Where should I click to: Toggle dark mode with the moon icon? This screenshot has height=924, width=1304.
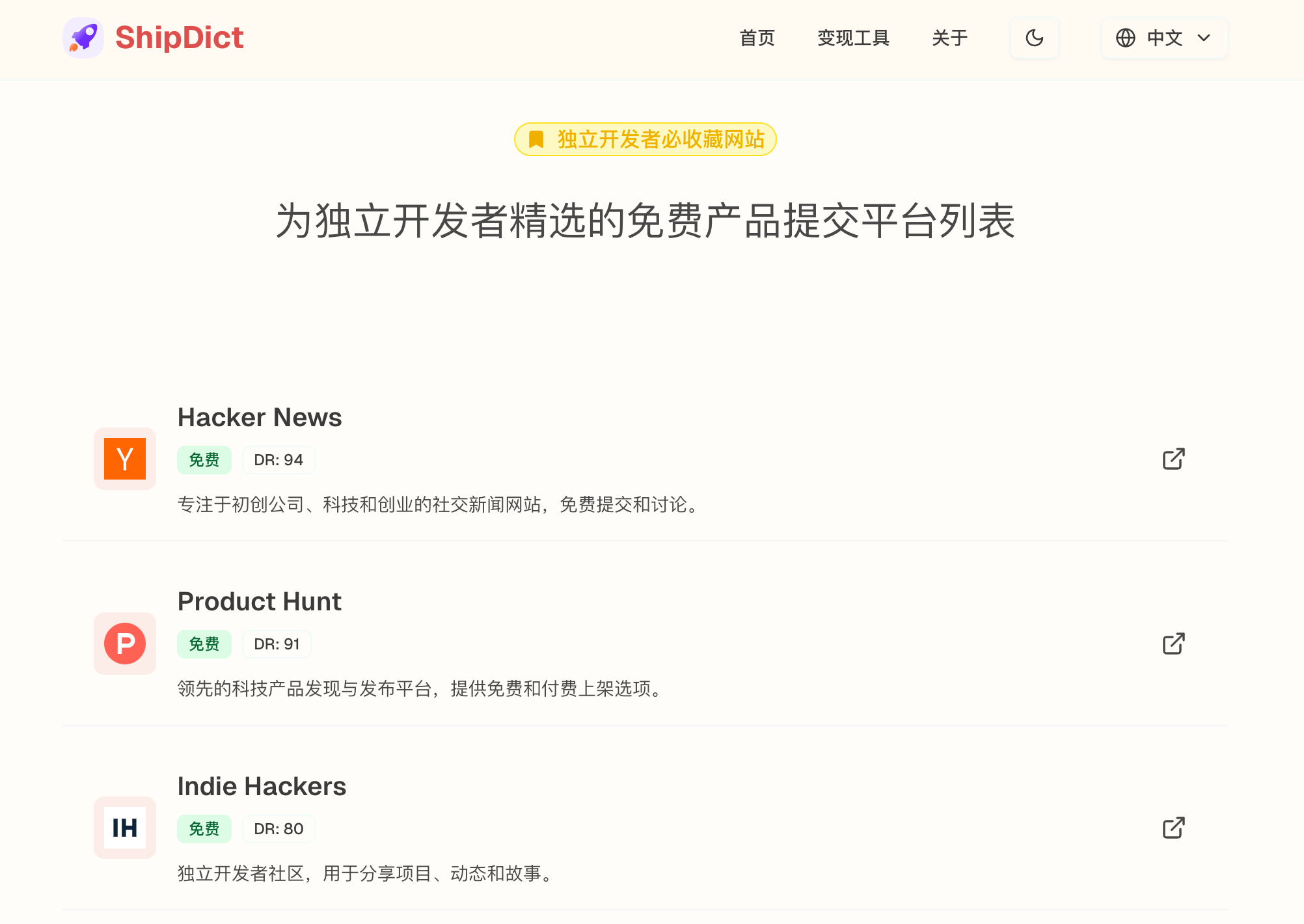1034,38
